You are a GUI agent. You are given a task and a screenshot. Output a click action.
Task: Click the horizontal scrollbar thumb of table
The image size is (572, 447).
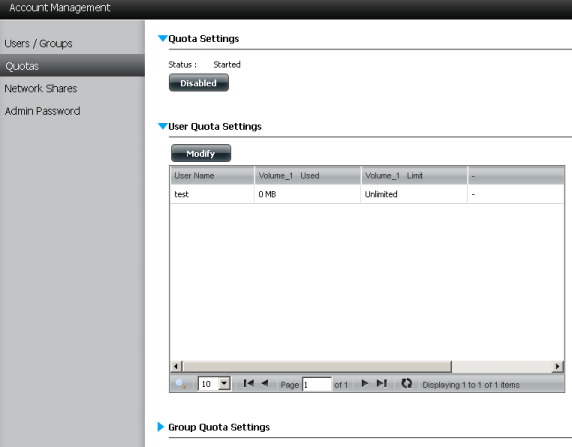point(317,366)
